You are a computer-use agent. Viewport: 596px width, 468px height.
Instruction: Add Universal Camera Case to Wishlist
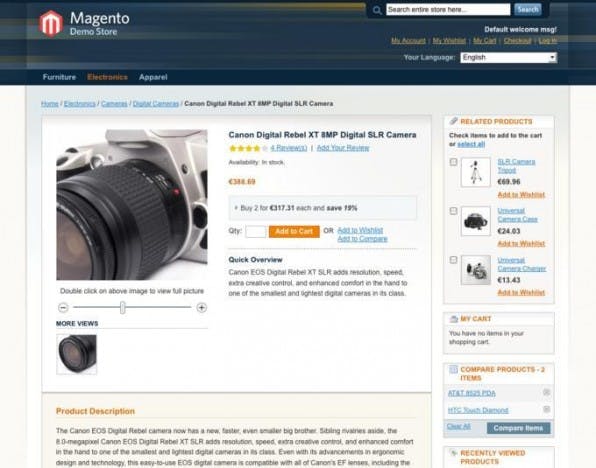pos(521,244)
